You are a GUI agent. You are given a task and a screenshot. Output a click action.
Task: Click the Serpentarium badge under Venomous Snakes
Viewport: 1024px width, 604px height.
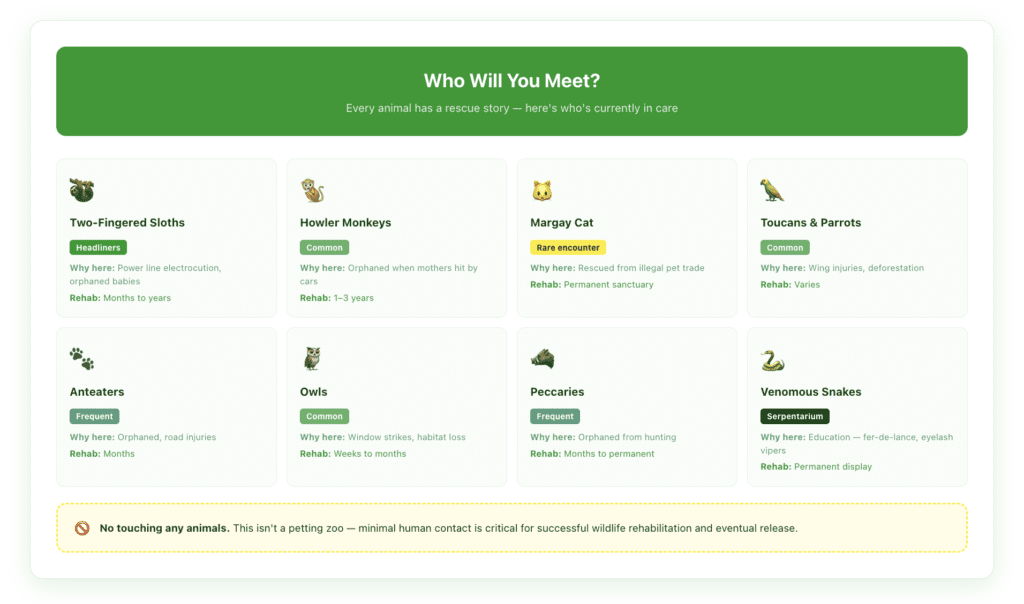point(794,416)
